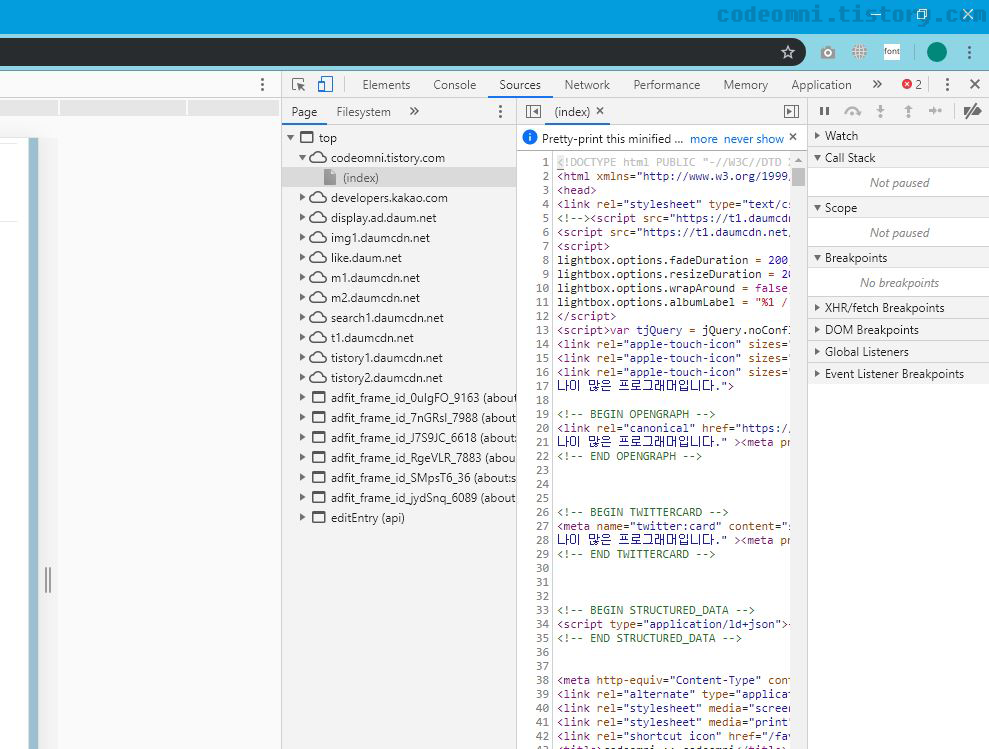Switch to the Console tab
Viewport: 989px width, 749px height.
pyautogui.click(x=454, y=85)
